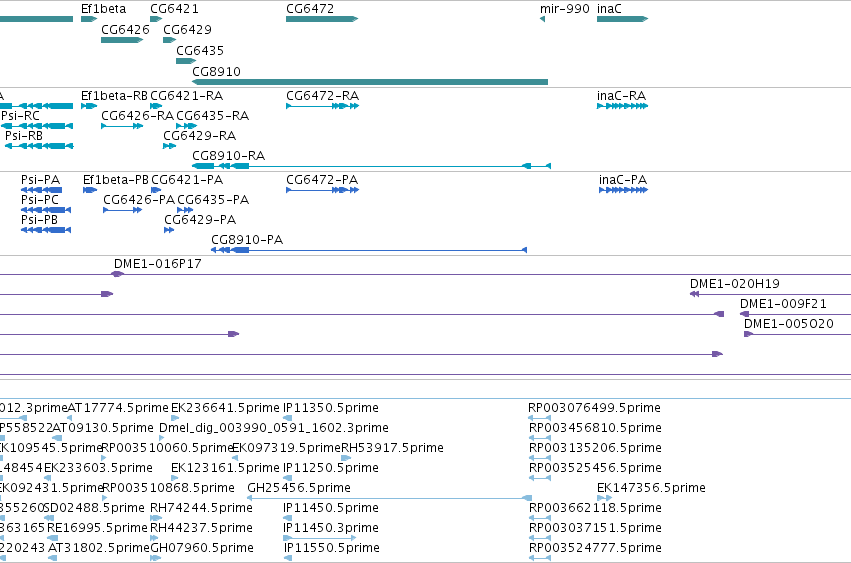The height and width of the screenshot is (563, 851).
Task: Click the RP003510868.5prime label
Action: [168, 488]
